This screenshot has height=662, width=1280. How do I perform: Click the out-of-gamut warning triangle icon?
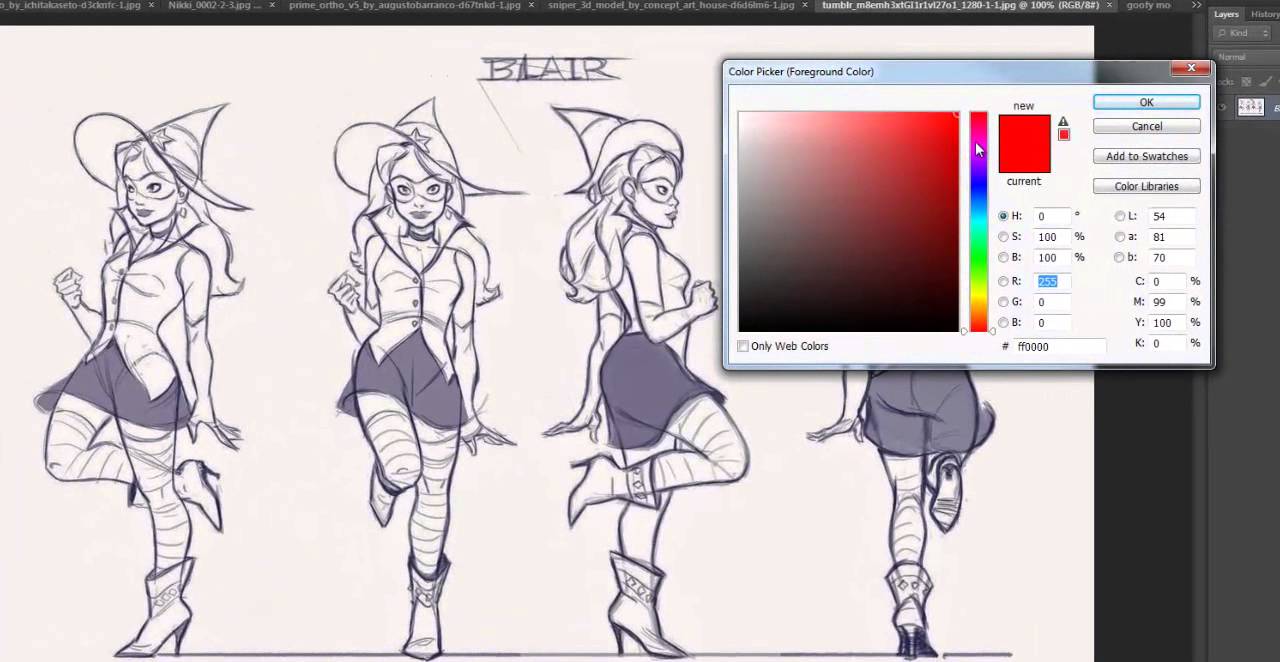coord(1063,122)
